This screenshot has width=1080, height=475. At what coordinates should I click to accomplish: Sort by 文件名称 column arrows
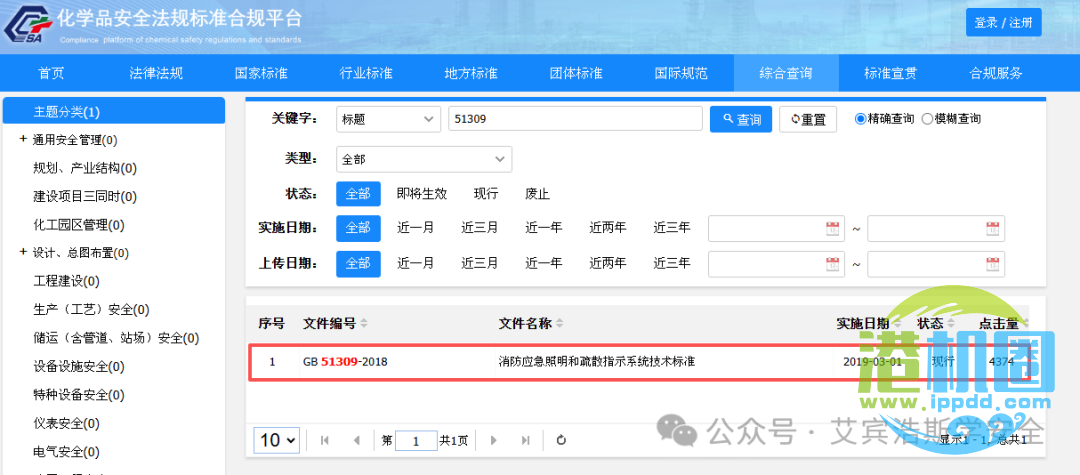pyautogui.click(x=559, y=324)
